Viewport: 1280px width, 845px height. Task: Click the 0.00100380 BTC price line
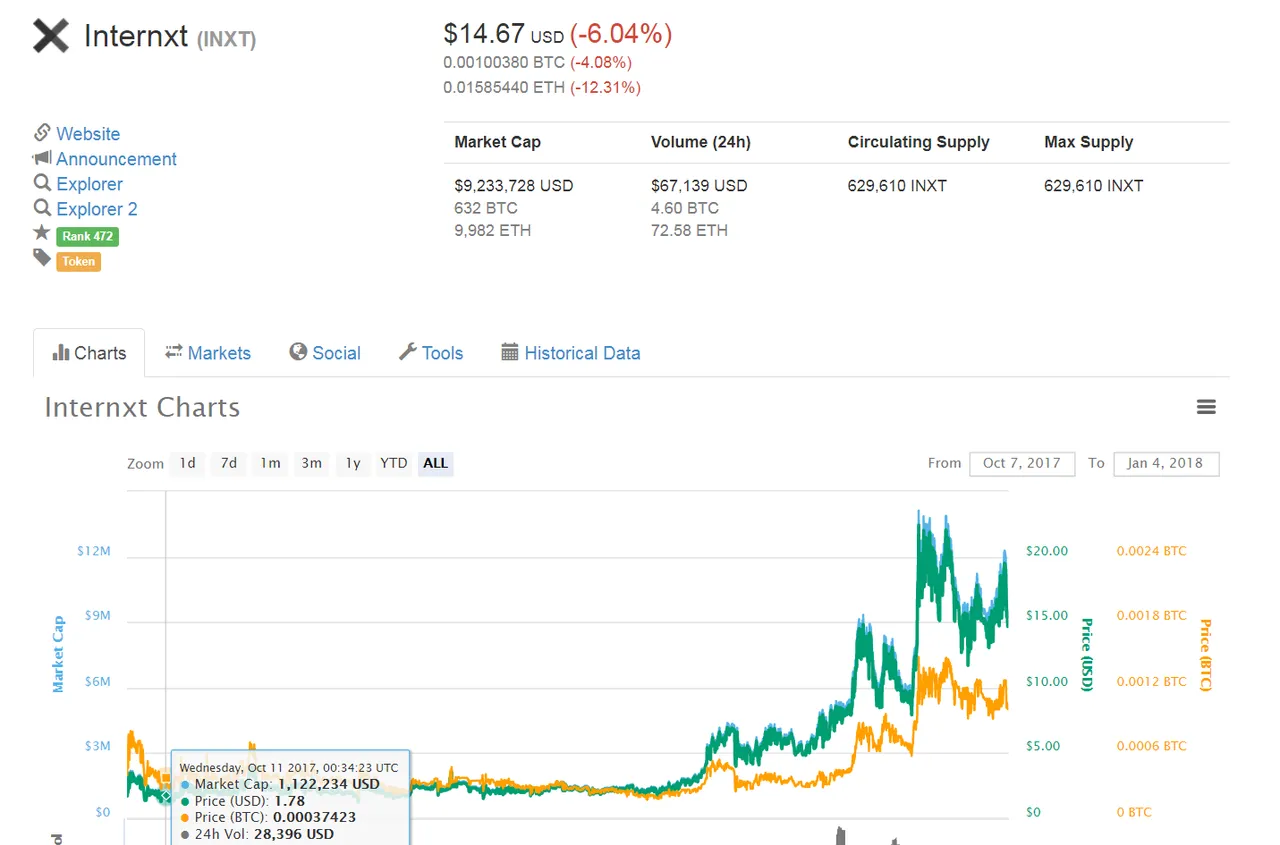537,63
